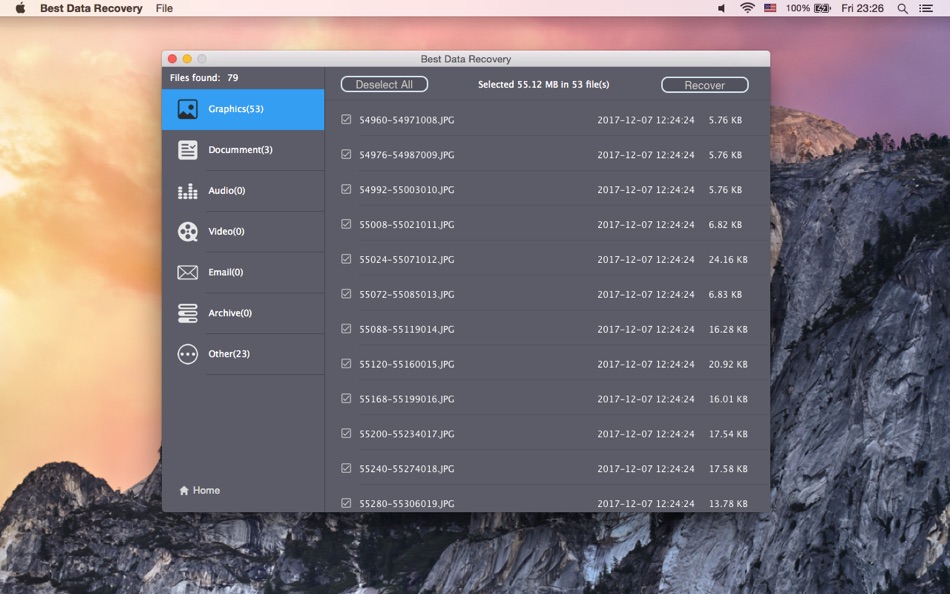The height and width of the screenshot is (594, 950).
Task: Uncheck 55024-55071012.JPG checkbox
Action: click(x=346, y=259)
